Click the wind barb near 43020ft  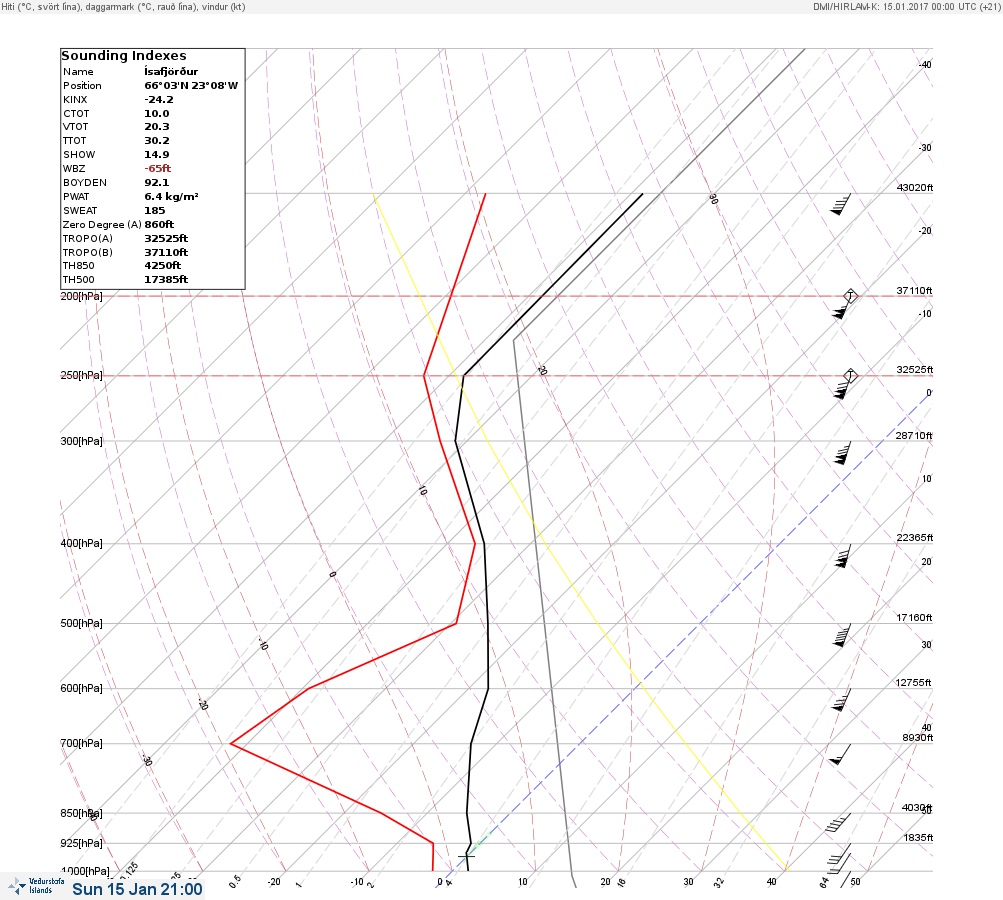click(841, 205)
